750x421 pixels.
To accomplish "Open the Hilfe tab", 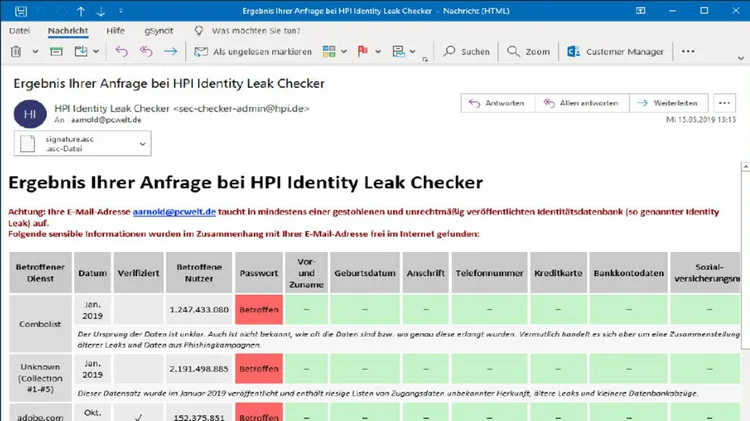I will click(x=115, y=31).
